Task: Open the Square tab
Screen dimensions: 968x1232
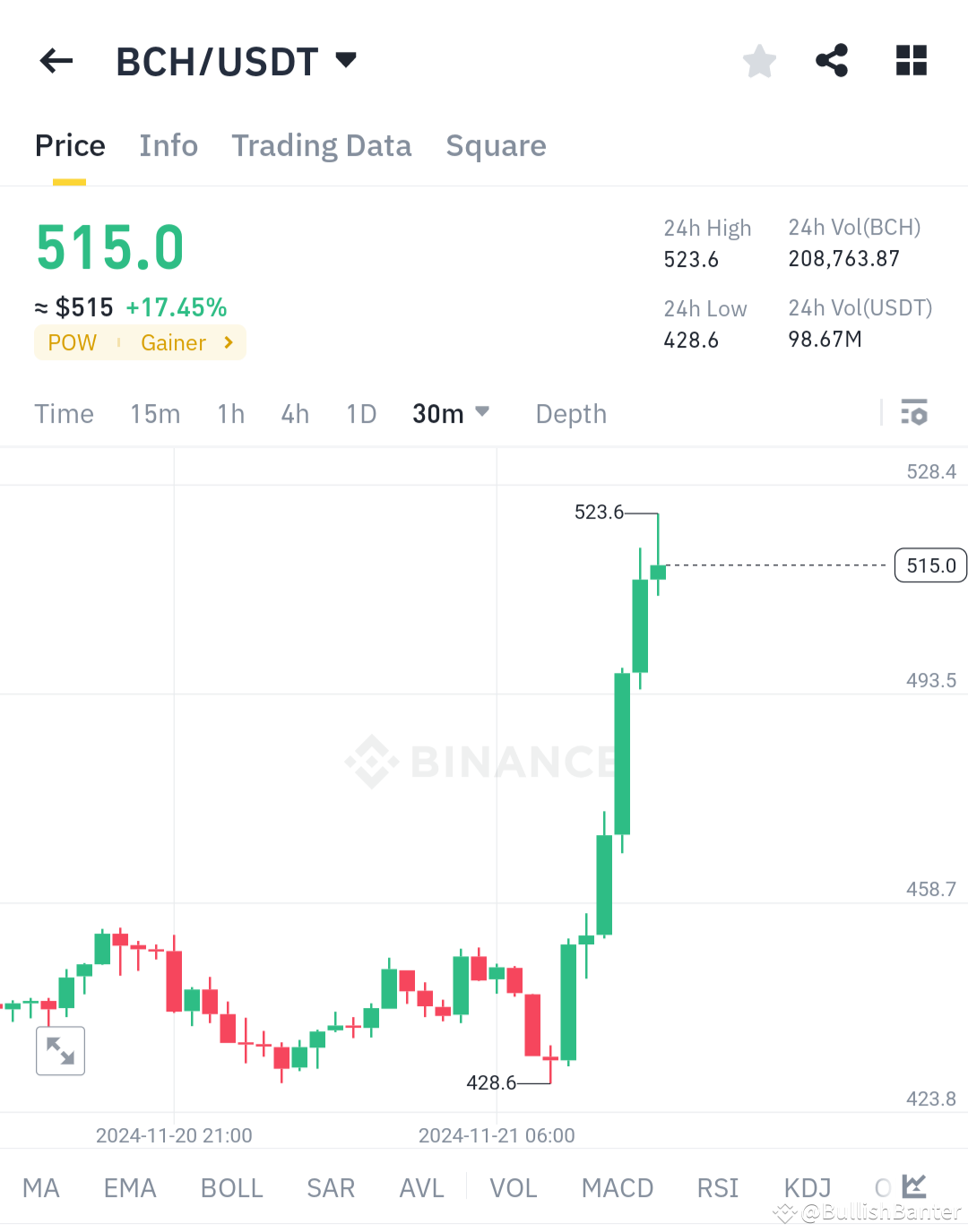Action: [496, 145]
